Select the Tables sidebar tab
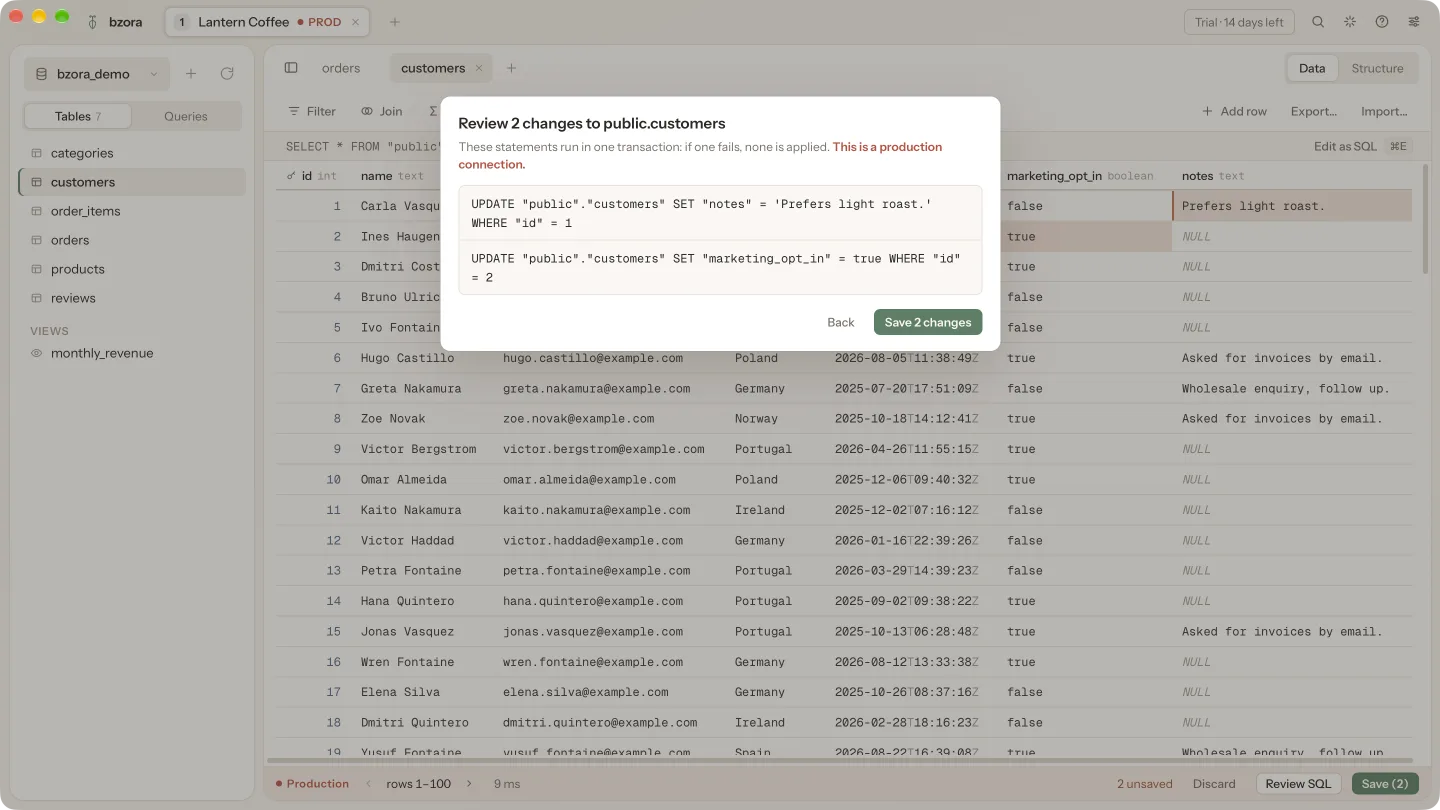This screenshot has height=810, width=1440. (78, 116)
